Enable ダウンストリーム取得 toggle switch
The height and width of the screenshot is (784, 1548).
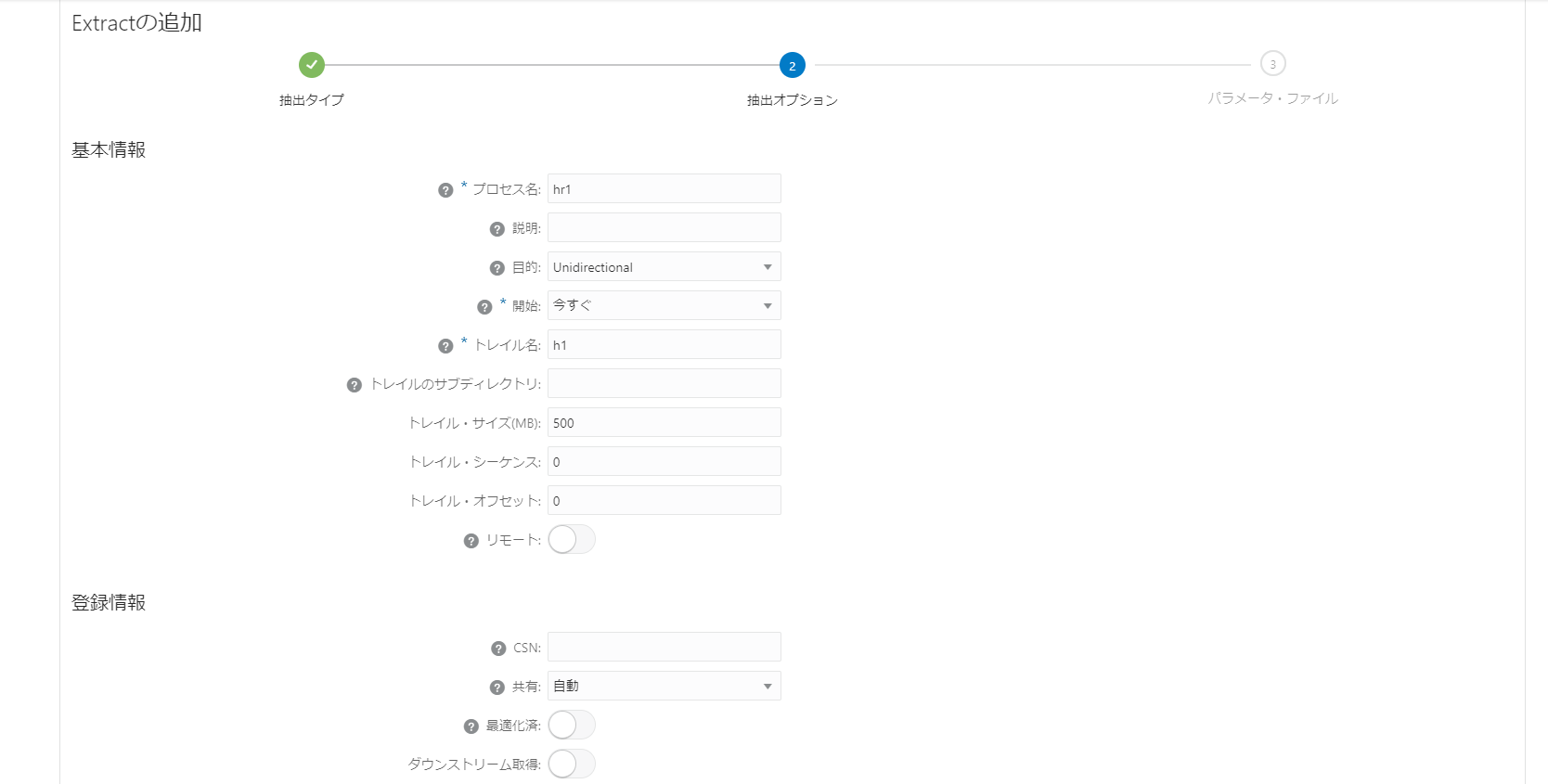click(x=571, y=765)
